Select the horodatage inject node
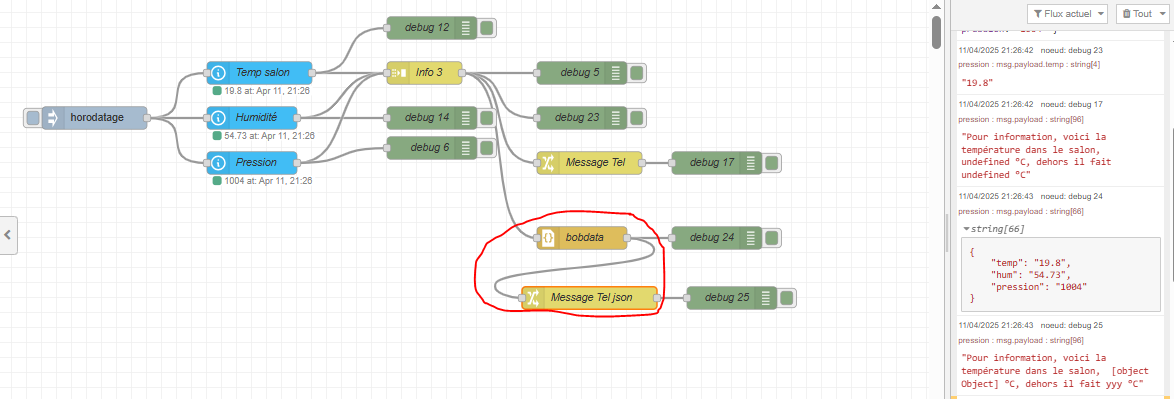The height and width of the screenshot is (399, 1174). 94,118
